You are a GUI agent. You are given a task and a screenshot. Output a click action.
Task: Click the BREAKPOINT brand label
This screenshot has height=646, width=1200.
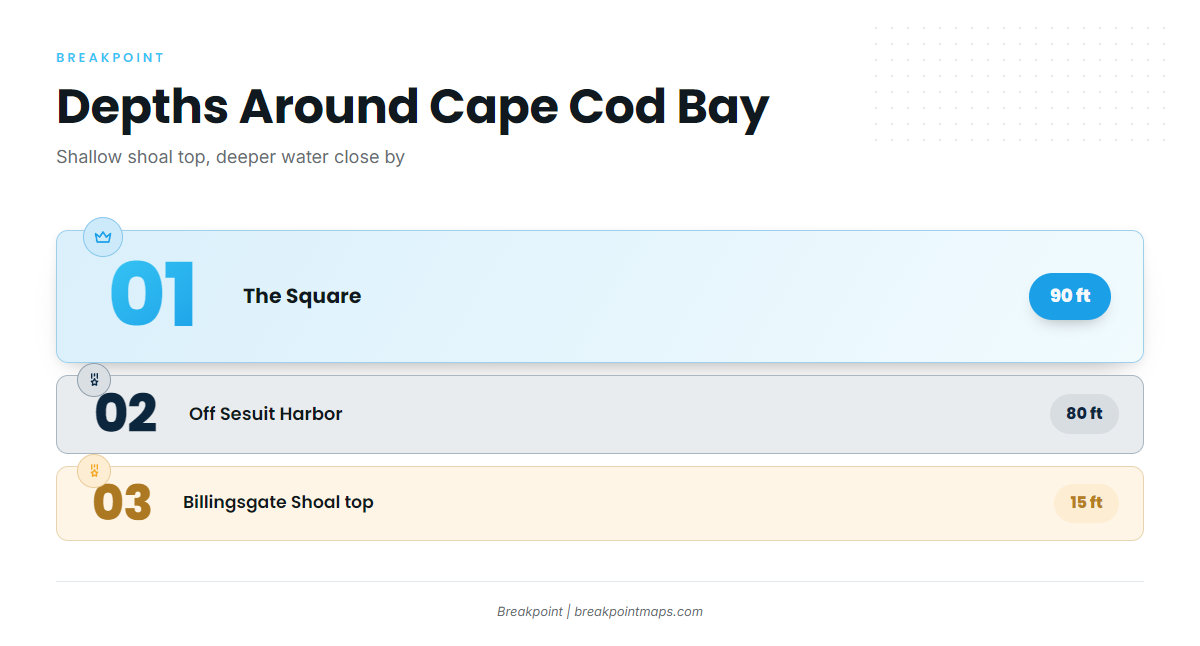tap(110, 58)
